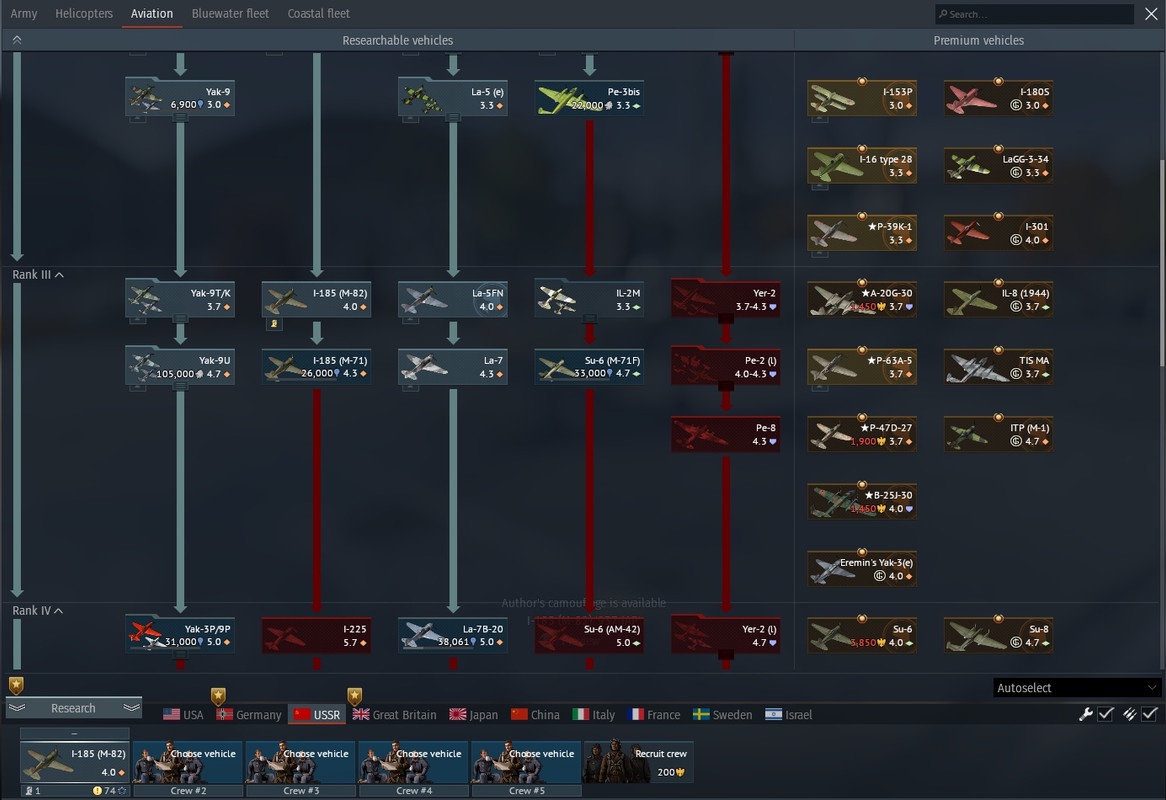Select the I-185 (M-82) in research tree
Viewport: 1166px width, 800px height.
[x=316, y=299]
